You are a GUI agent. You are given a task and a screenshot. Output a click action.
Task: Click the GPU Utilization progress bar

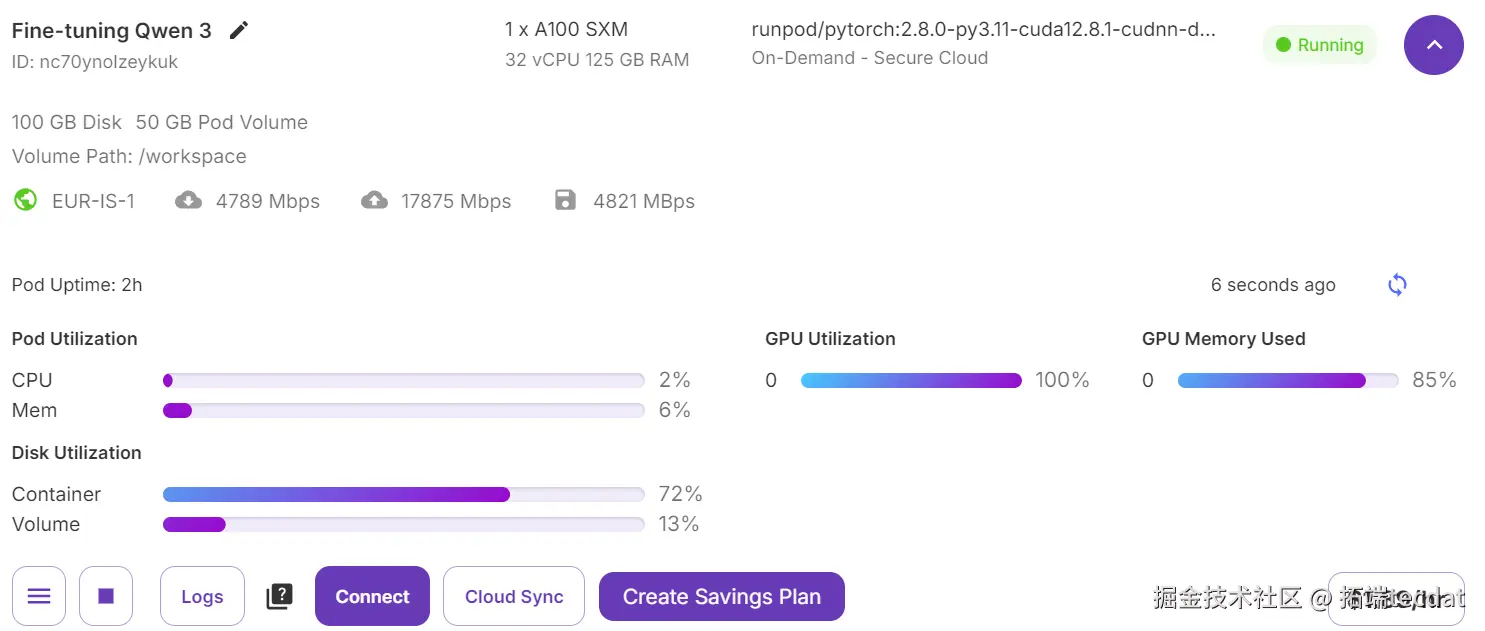tap(911, 380)
